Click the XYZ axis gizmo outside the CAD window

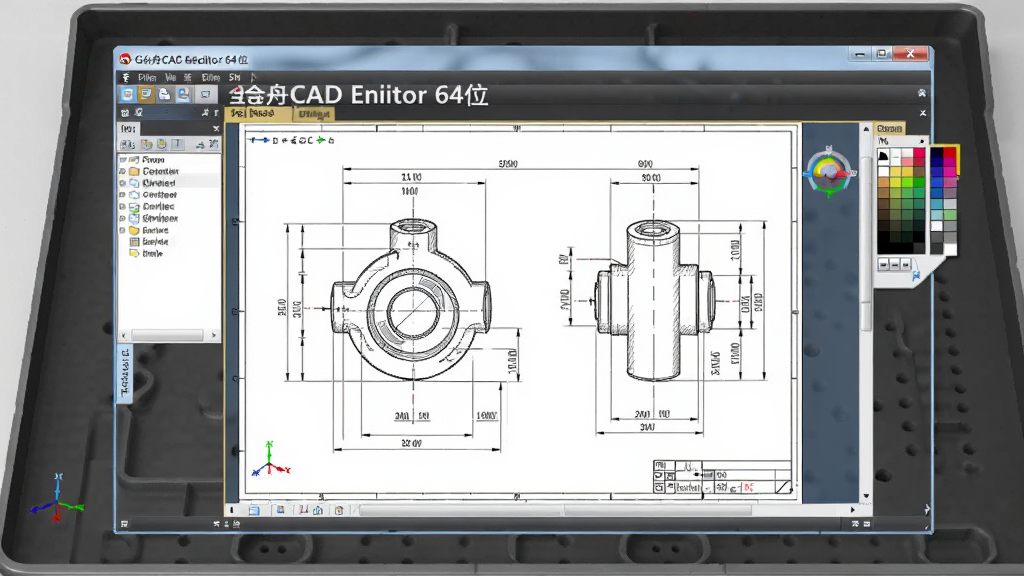(57, 498)
